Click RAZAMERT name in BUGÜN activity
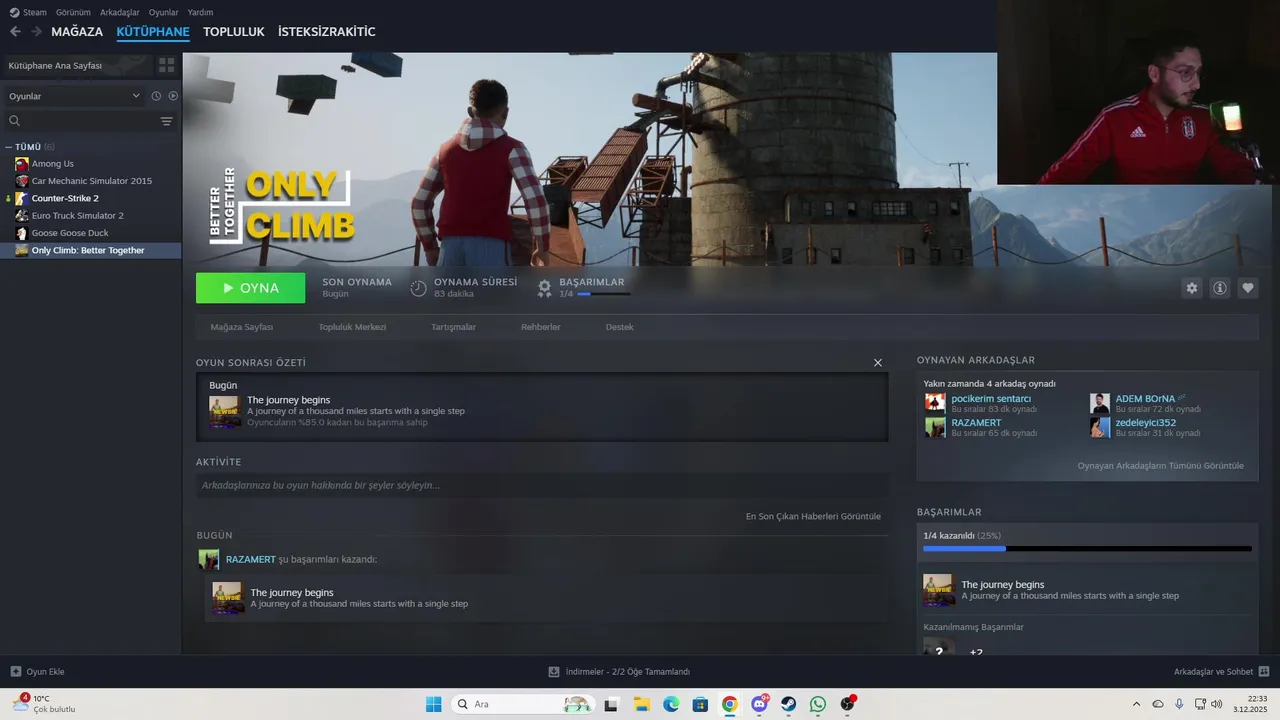Viewport: 1280px width, 720px height. (x=250, y=559)
